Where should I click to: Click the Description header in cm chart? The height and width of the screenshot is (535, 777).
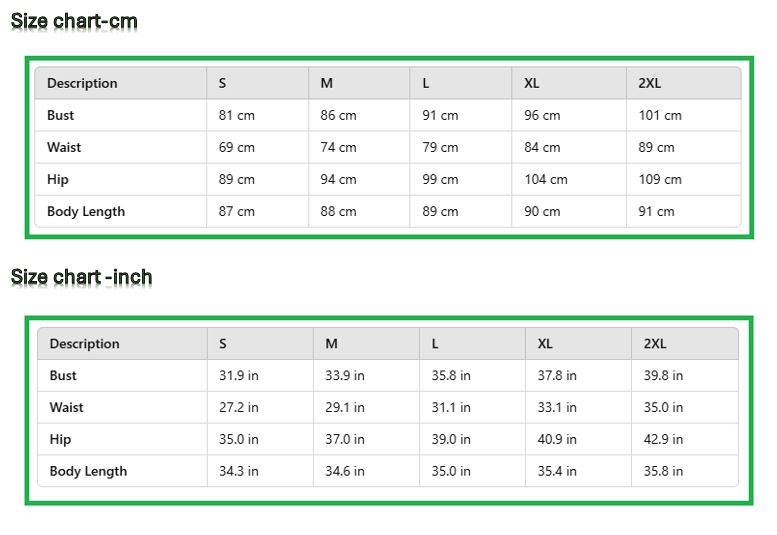point(82,83)
